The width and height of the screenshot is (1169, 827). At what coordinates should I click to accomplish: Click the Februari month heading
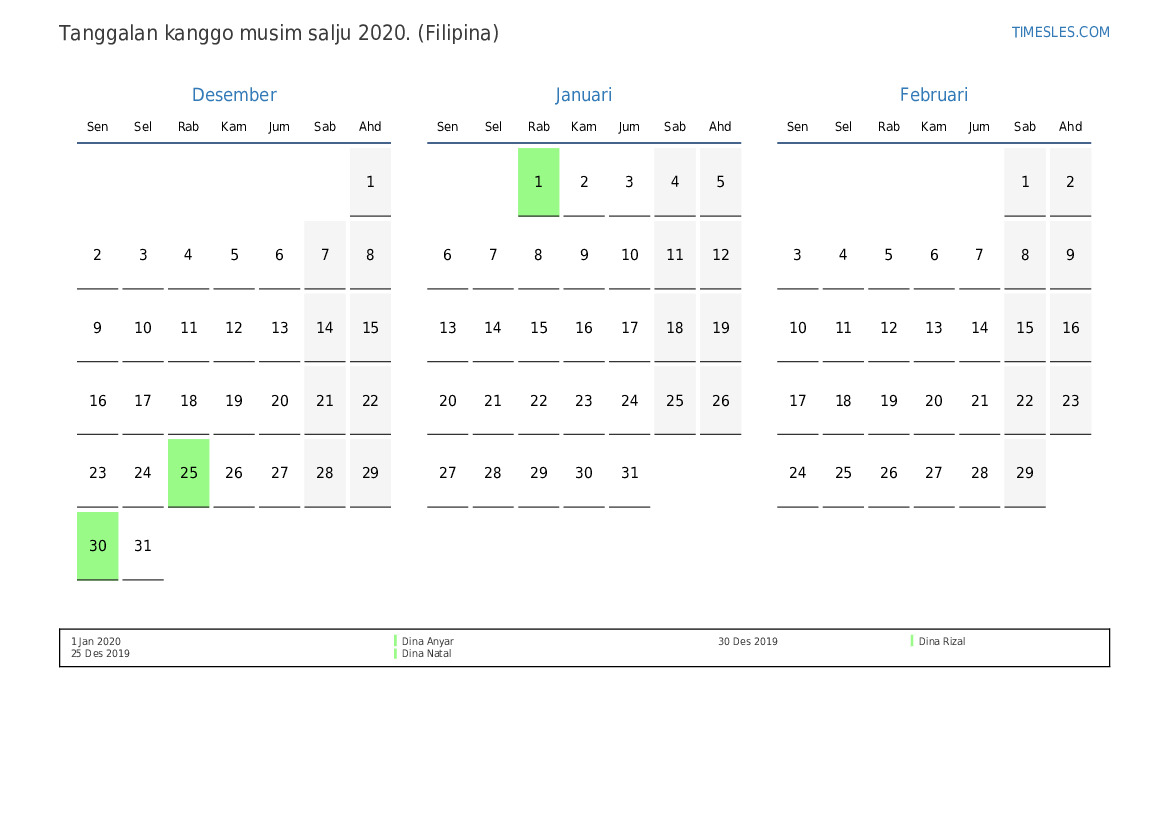pyautogui.click(x=934, y=95)
